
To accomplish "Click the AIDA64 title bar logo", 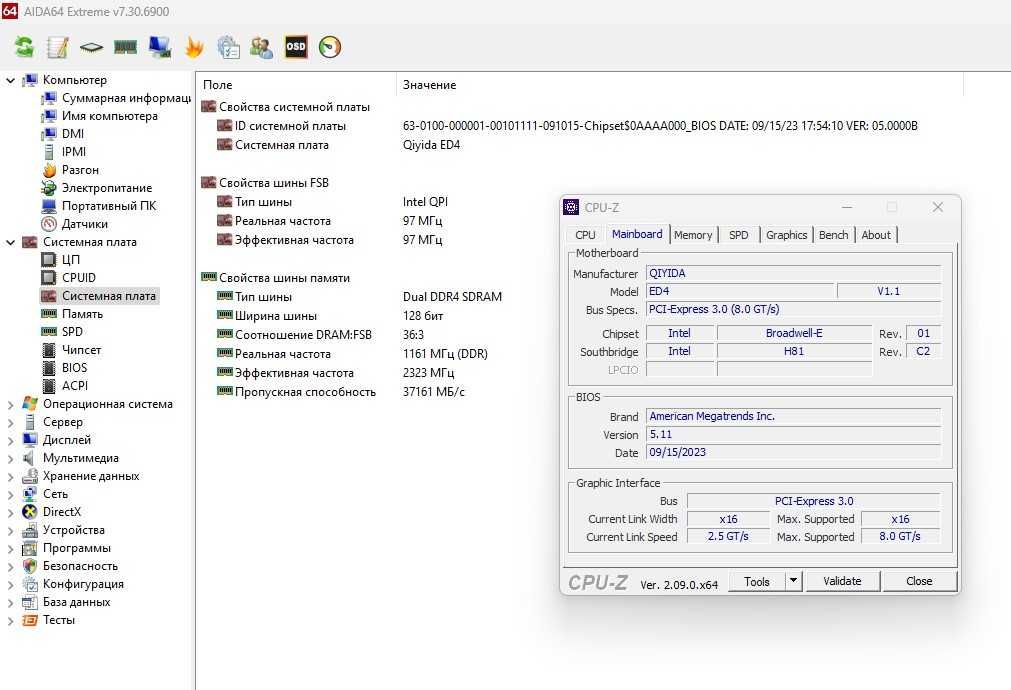I will 10,11.
